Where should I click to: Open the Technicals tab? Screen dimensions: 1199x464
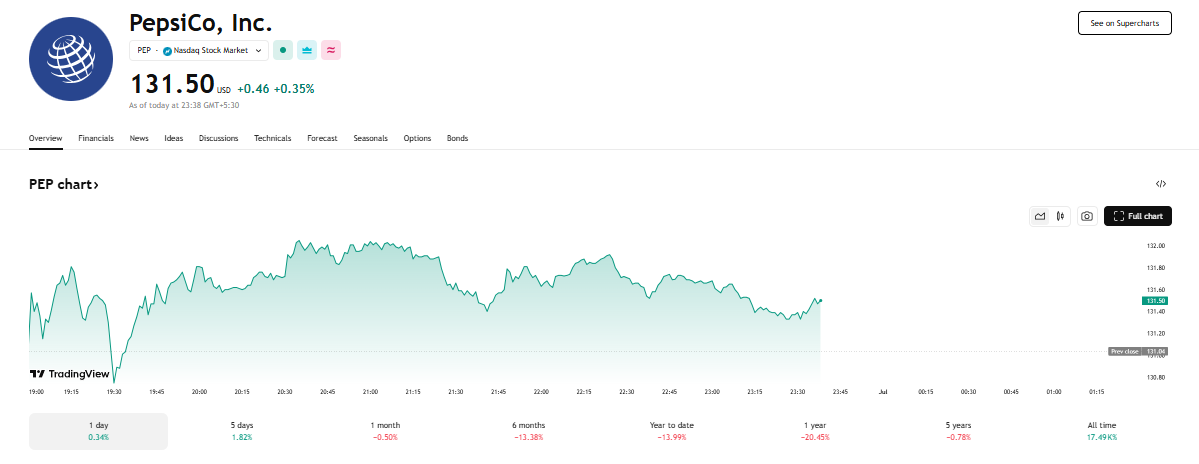tap(273, 138)
